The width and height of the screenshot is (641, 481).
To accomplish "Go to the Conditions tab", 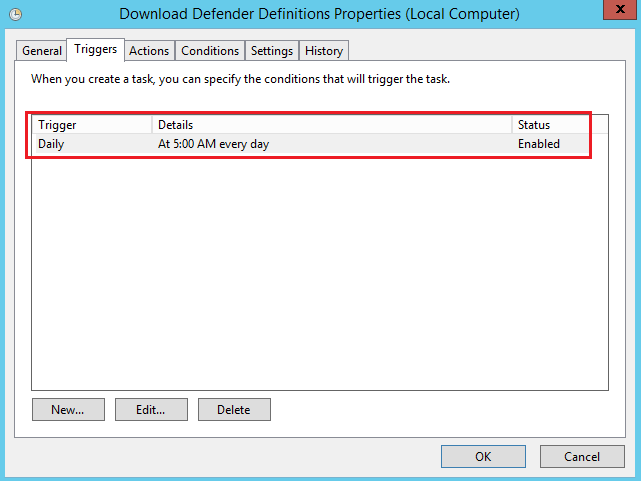I will tap(210, 51).
